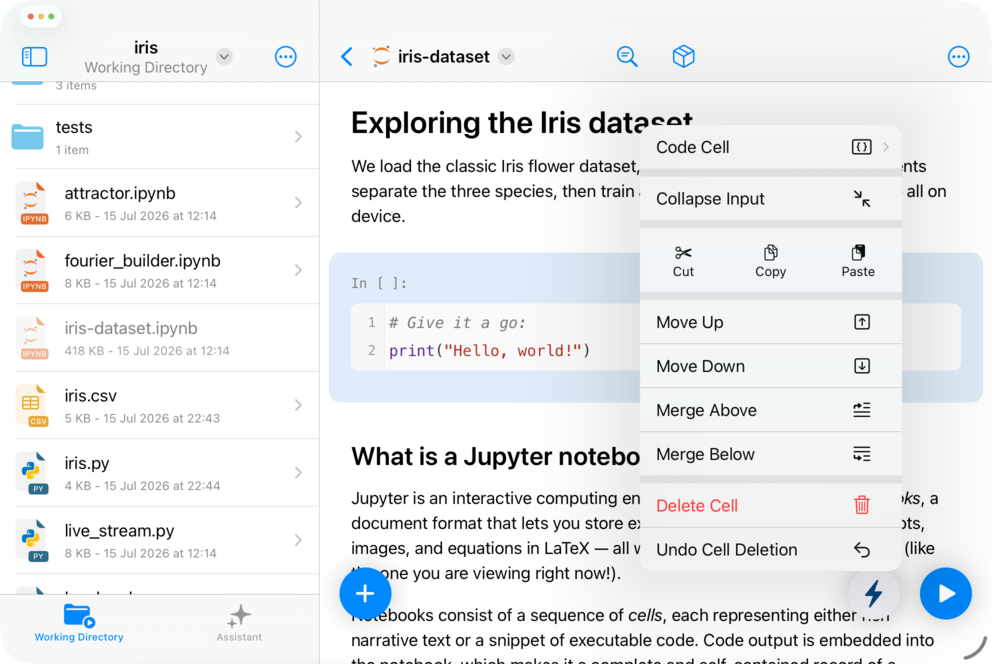Cut the cell with scissors button
992x664 pixels.
point(683,261)
